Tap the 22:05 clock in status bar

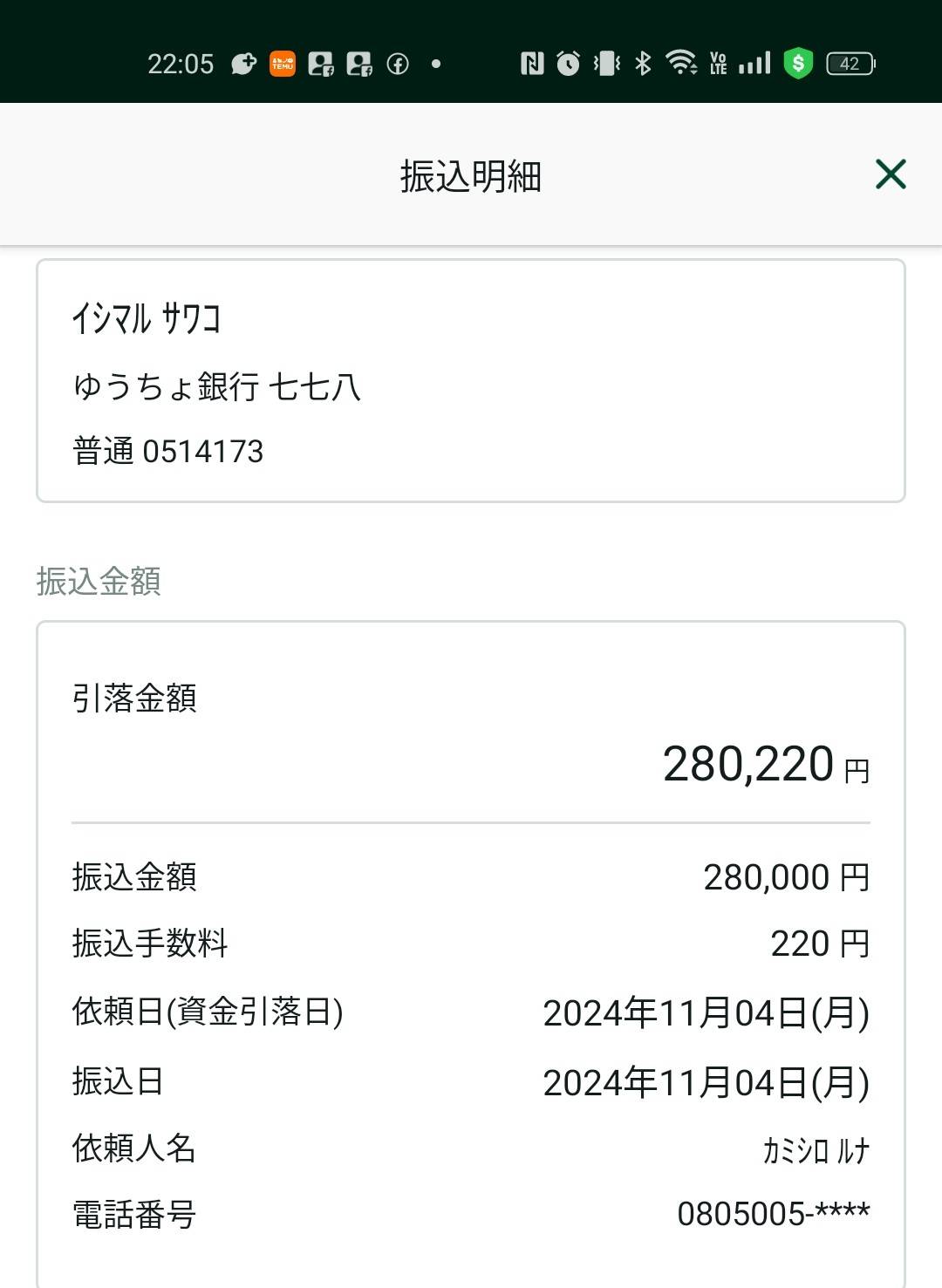coord(181,64)
